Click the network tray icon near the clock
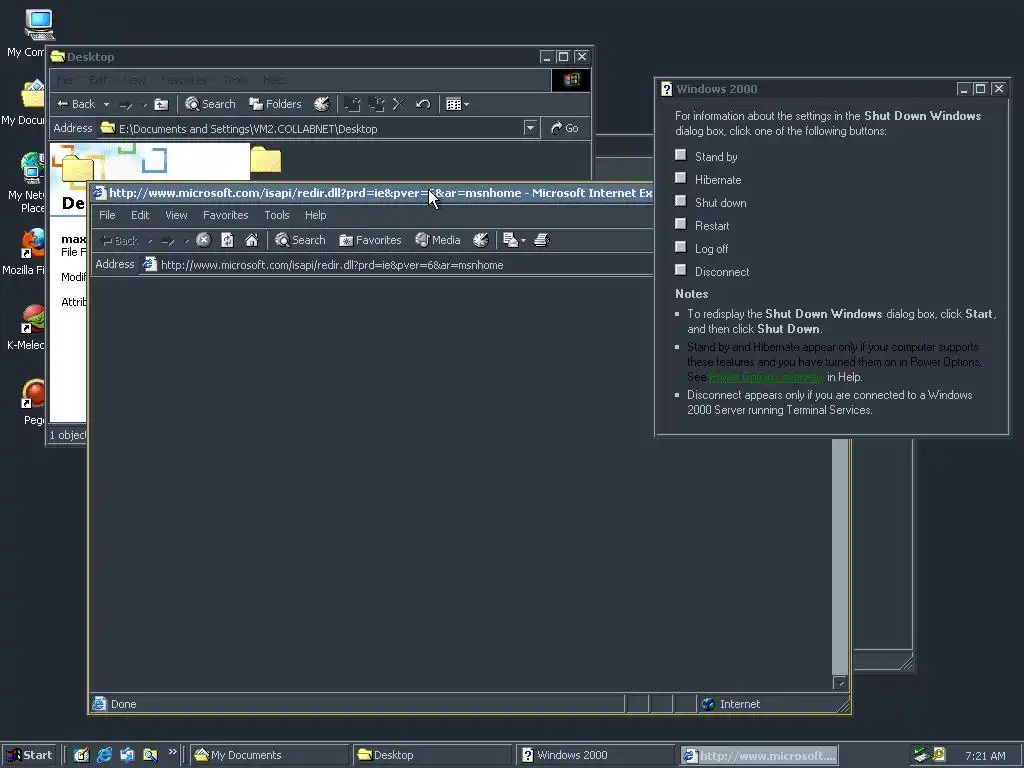 click(x=921, y=755)
